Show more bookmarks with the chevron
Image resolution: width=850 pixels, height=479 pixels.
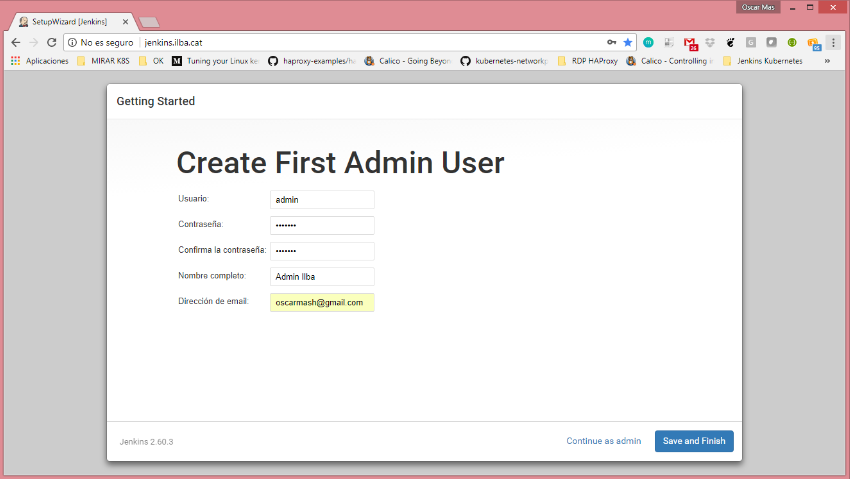[827, 61]
